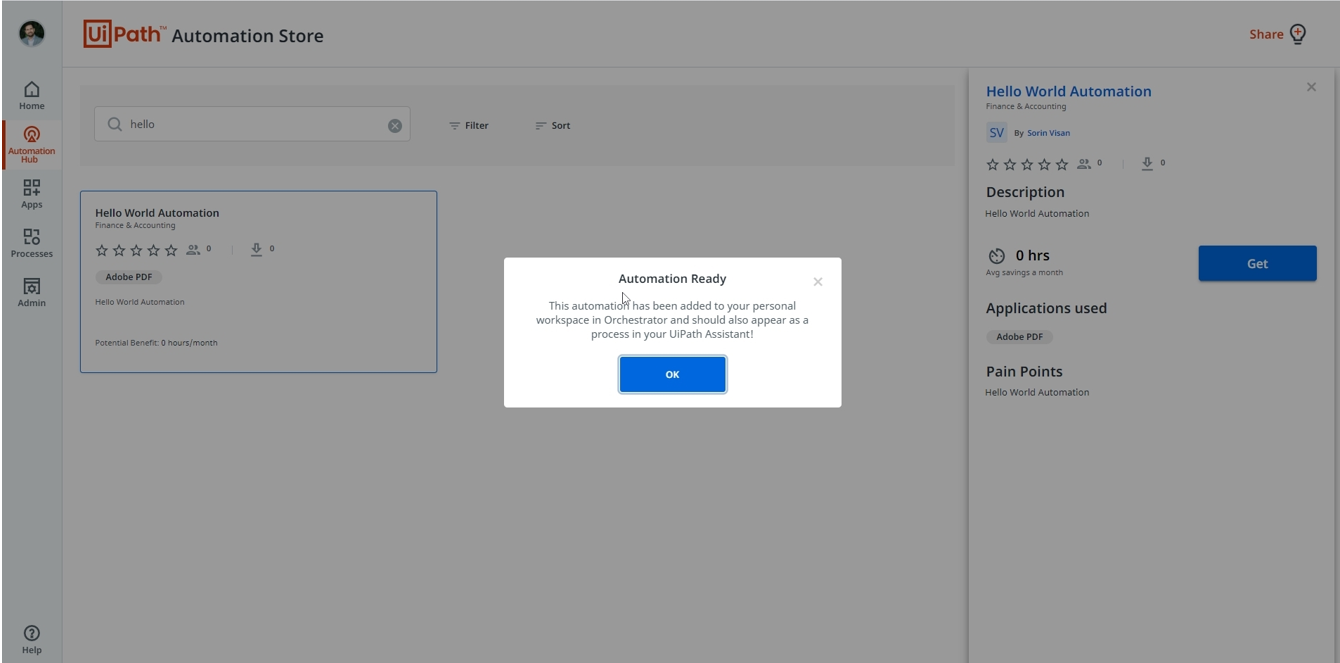1340x663 pixels.
Task: Open author Sorin Visan's profile link
Action: [1048, 133]
